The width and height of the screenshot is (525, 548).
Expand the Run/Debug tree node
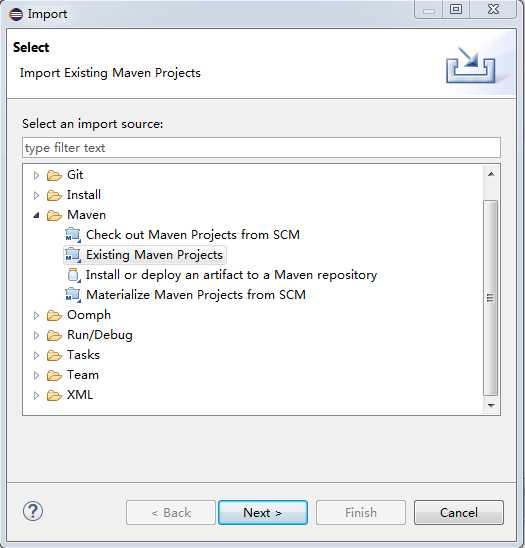(36, 336)
